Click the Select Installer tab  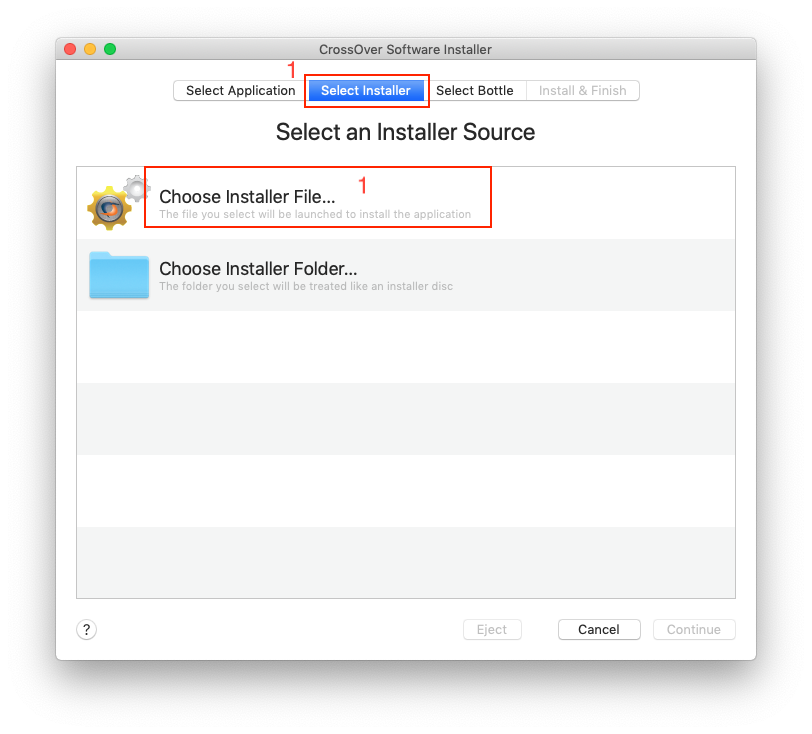pyautogui.click(x=366, y=91)
